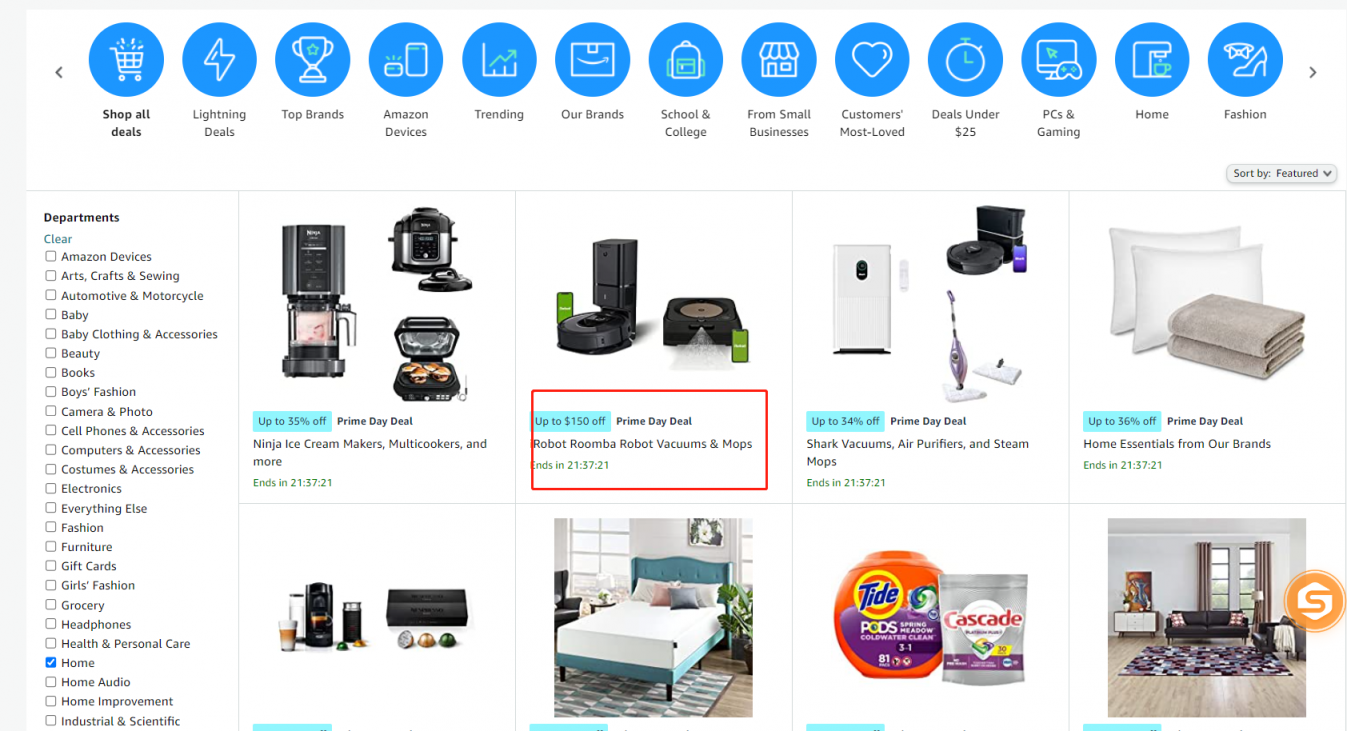This screenshot has height=731, width=1347.
Task: Go to previous categories with left arrow
Action: [59, 72]
